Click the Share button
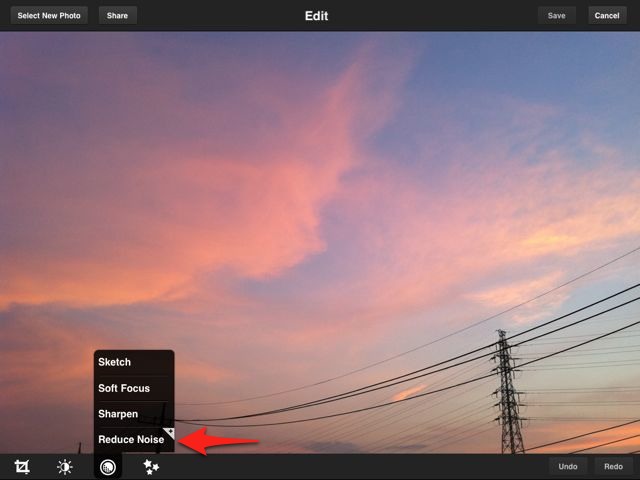Image resolution: width=640 pixels, height=480 pixels. pyautogui.click(x=118, y=16)
